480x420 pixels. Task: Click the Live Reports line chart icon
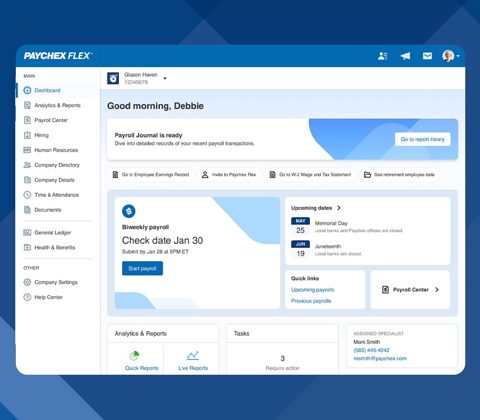193,356
